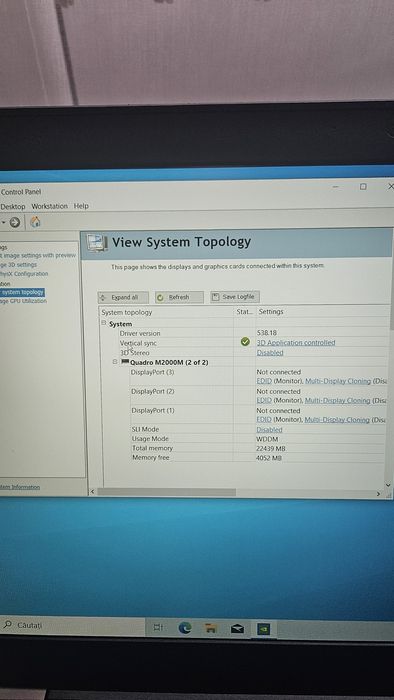Click the green check status icon
The height and width of the screenshot is (700, 394).
click(x=245, y=342)
